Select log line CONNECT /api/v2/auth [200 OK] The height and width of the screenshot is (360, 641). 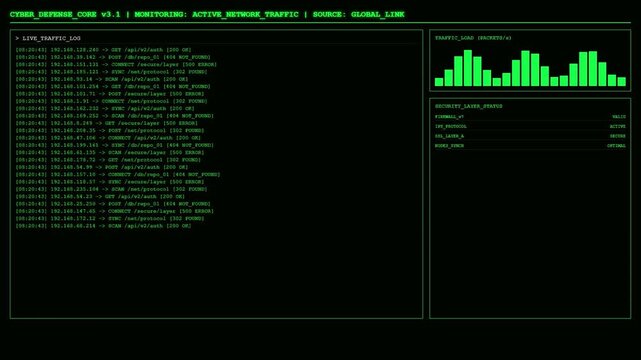tap(108, 138)
